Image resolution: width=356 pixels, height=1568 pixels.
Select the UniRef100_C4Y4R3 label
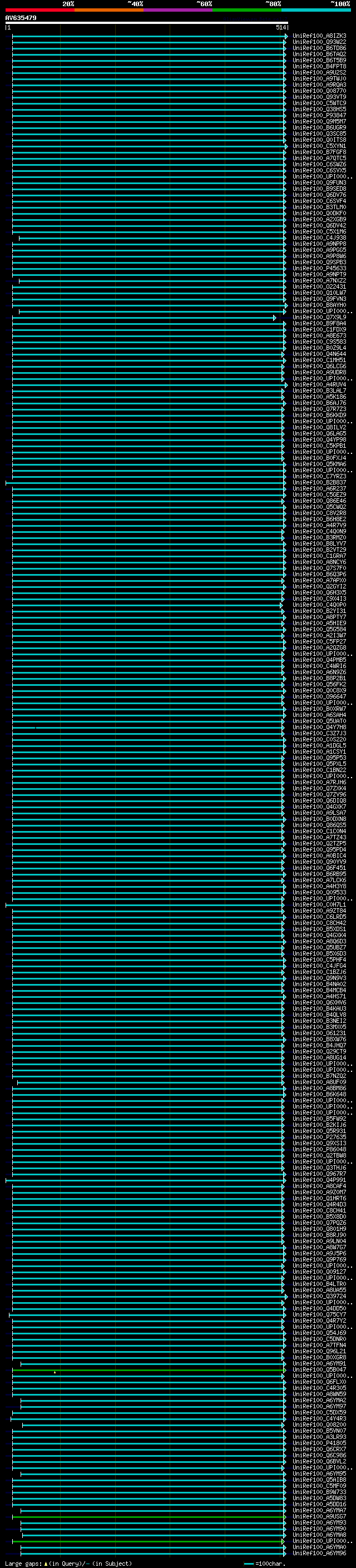point(319,1419)
